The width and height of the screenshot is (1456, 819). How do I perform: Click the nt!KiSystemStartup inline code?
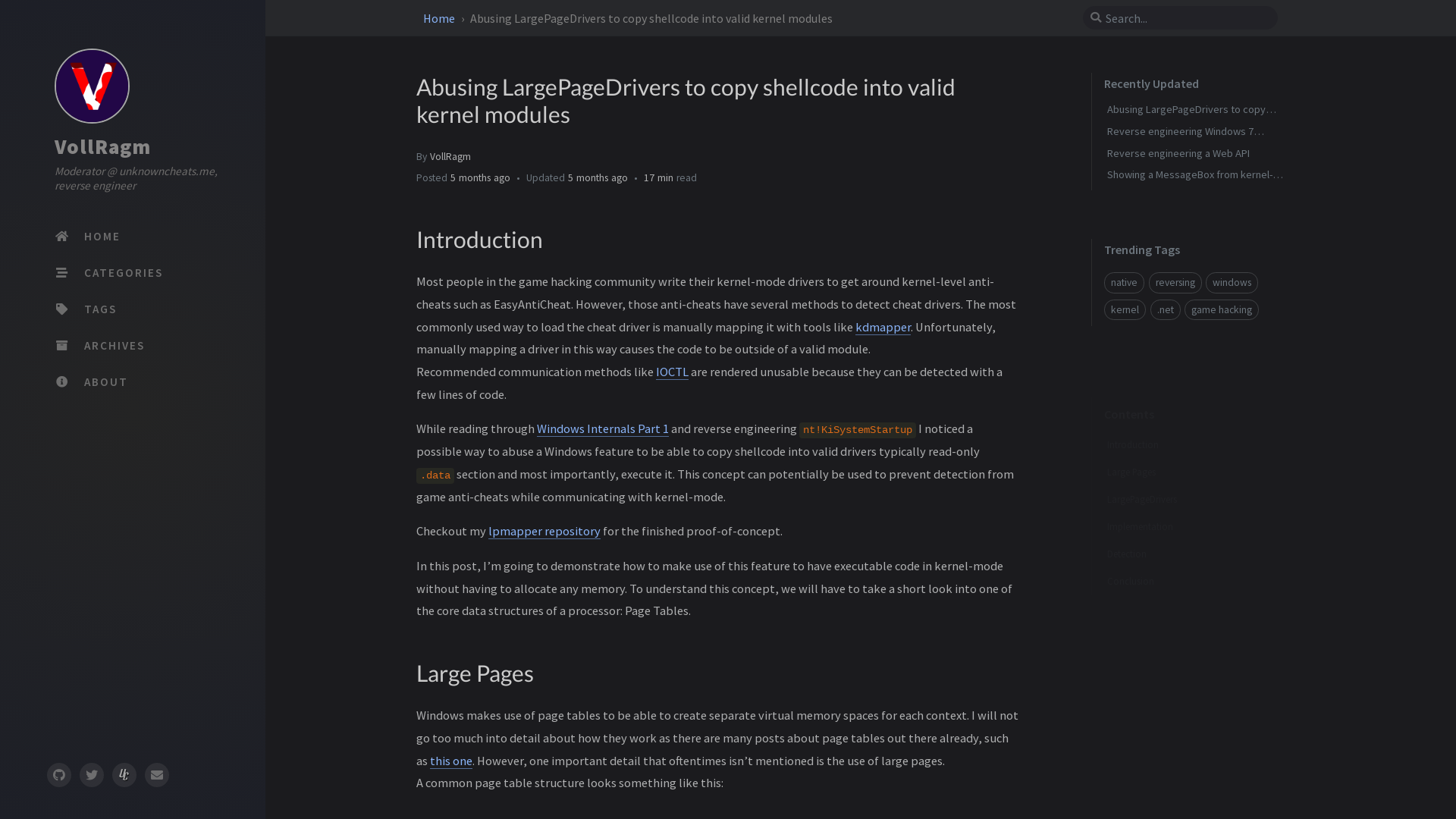point(858,430)
